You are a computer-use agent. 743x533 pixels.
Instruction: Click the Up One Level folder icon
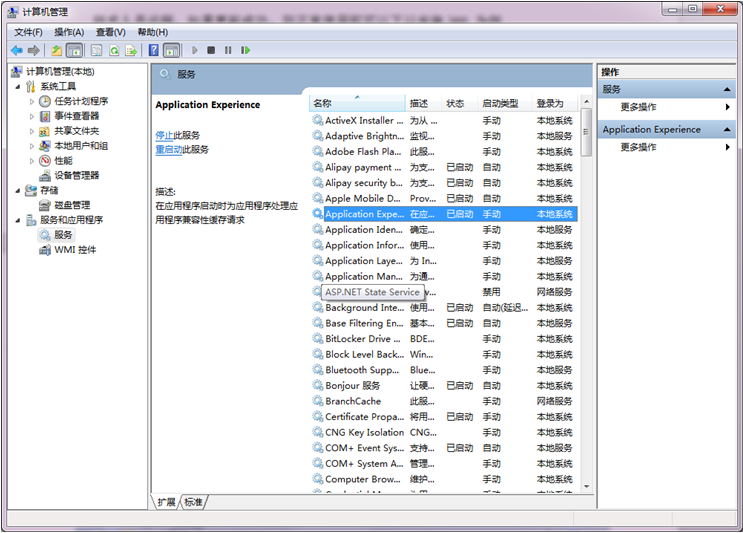(x=56, y=50)
